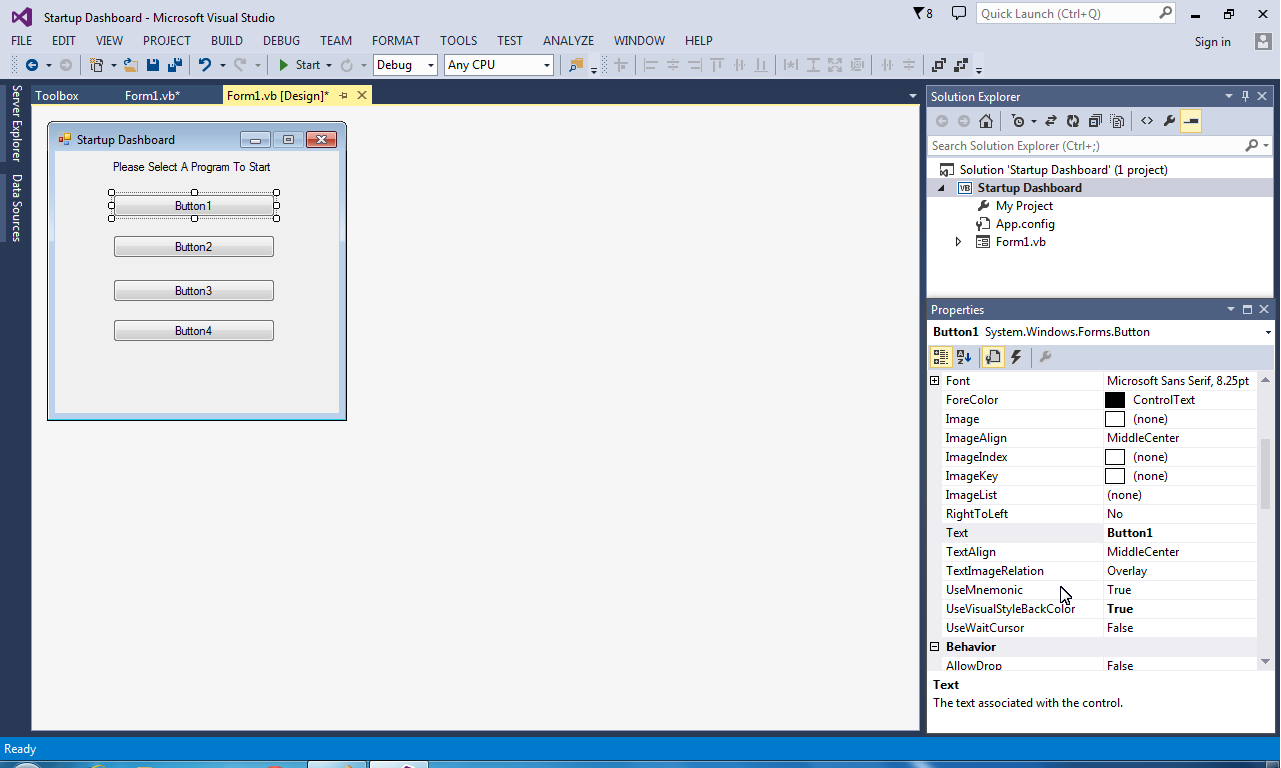Show Events with the lightning bolt icon
The height and width of the screenshot is (768, 1281).
coord(1016,357)
